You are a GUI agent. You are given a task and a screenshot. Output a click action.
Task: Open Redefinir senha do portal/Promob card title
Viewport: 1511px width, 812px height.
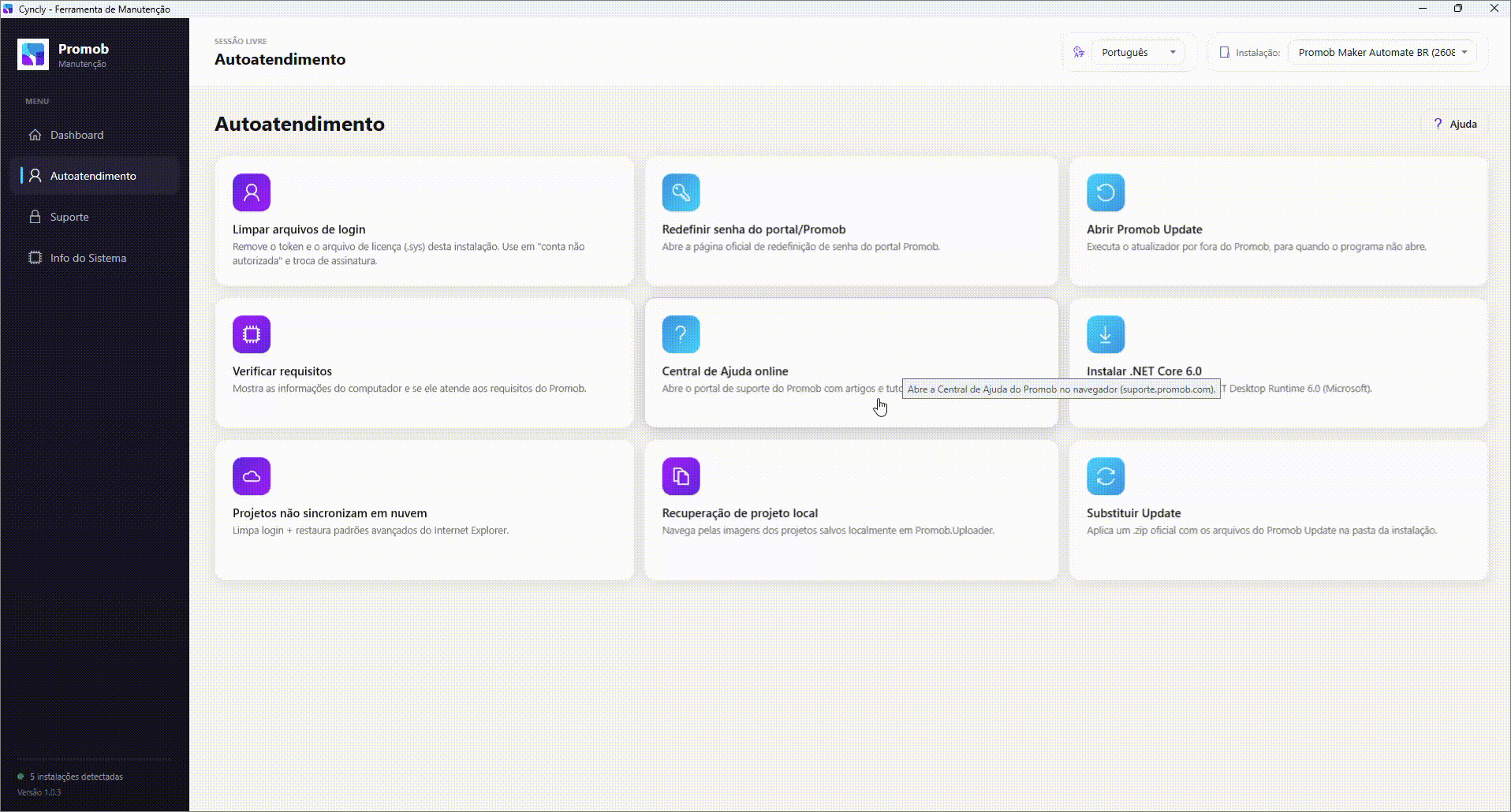tap(754, 229)
